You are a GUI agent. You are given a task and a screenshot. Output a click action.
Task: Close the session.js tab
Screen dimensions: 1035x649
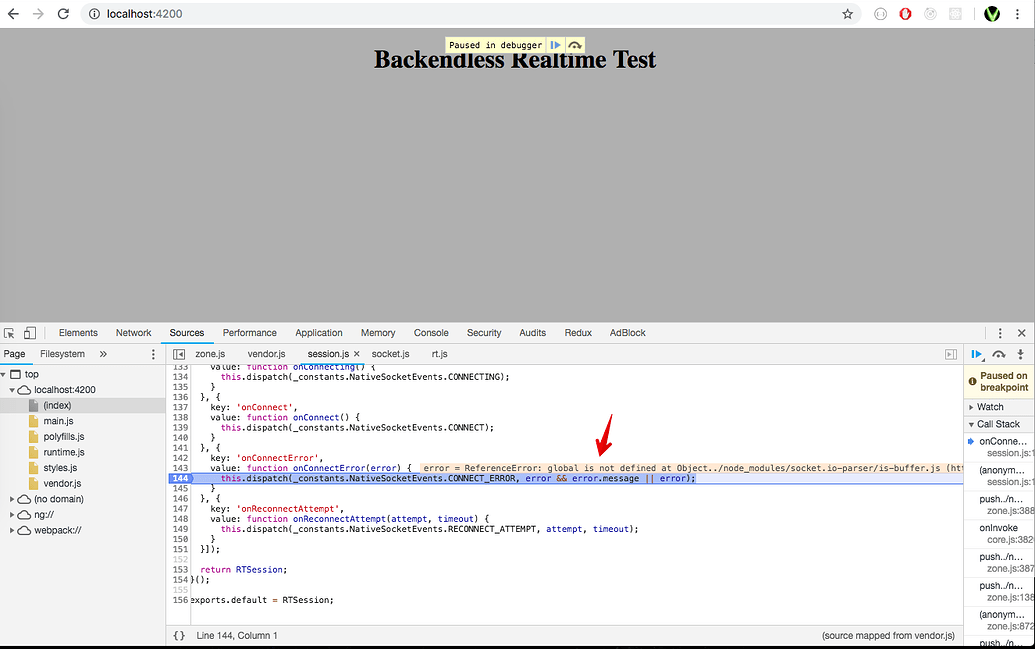click(356, 353)
